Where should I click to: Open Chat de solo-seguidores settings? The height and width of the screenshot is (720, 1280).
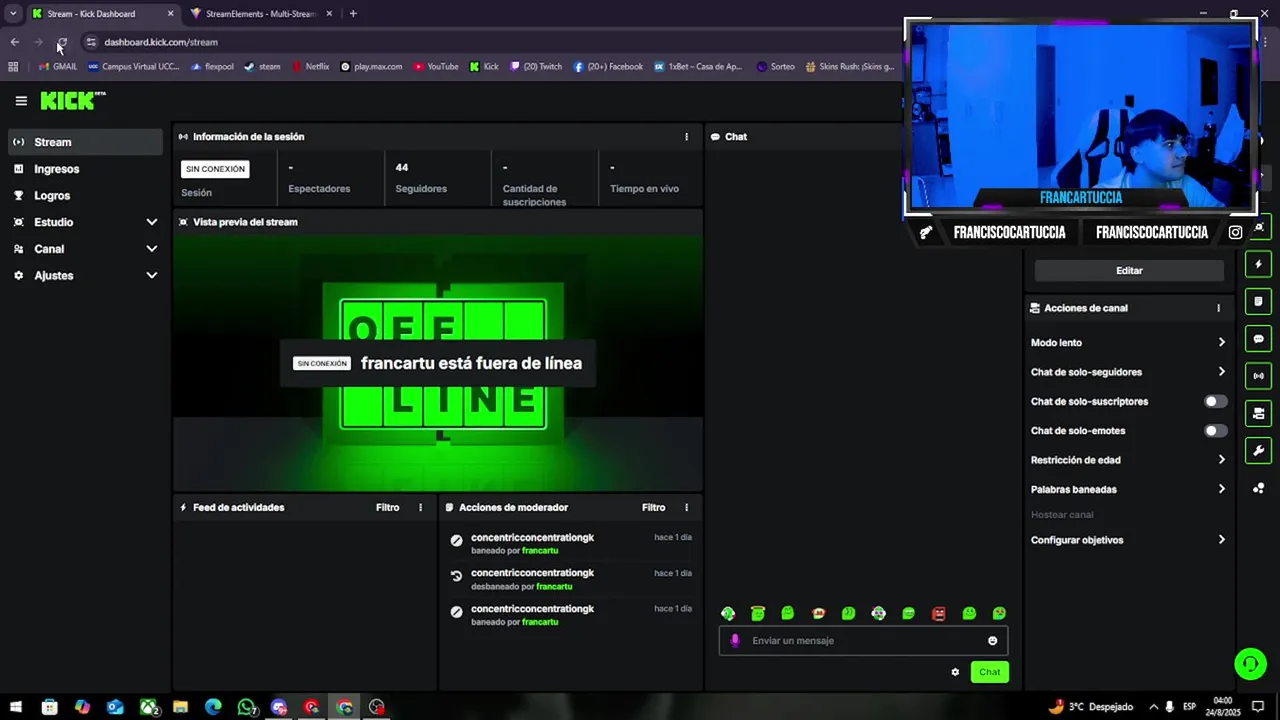1129,372
